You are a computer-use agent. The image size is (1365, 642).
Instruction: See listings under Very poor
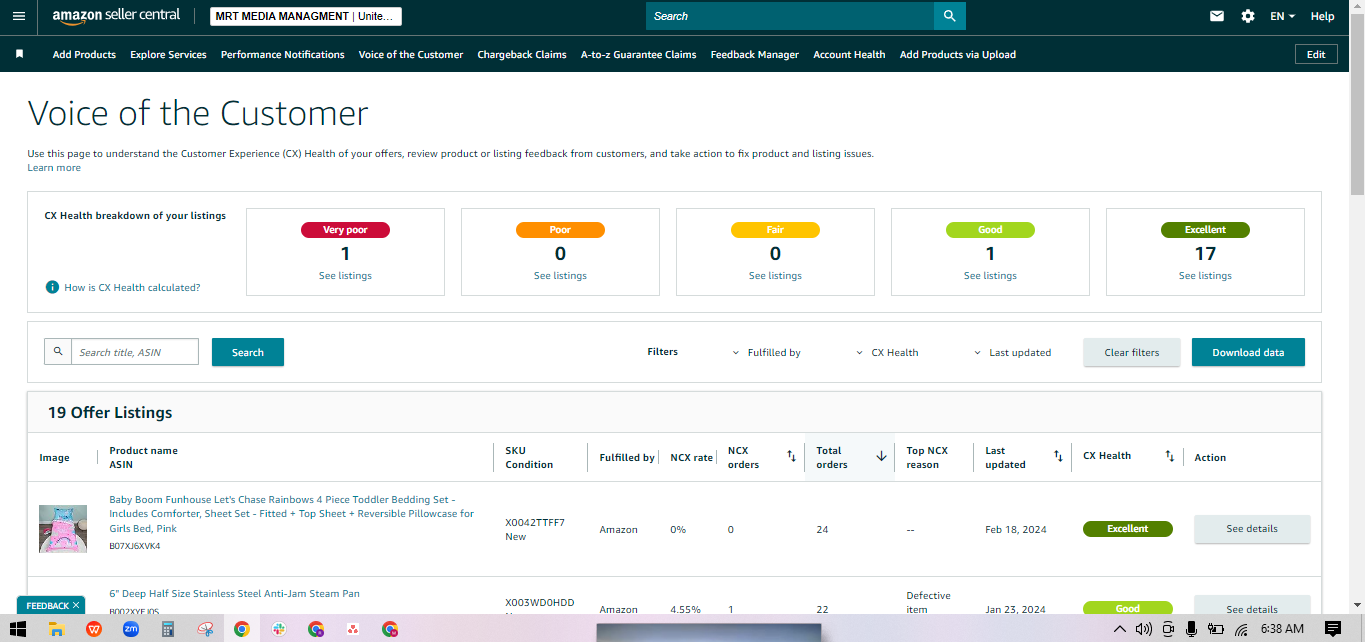[x=345, y=275]
